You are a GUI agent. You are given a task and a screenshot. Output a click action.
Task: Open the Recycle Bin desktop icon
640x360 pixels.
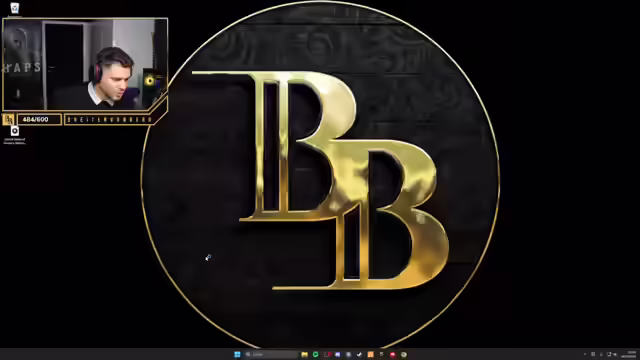coord(15,8)
